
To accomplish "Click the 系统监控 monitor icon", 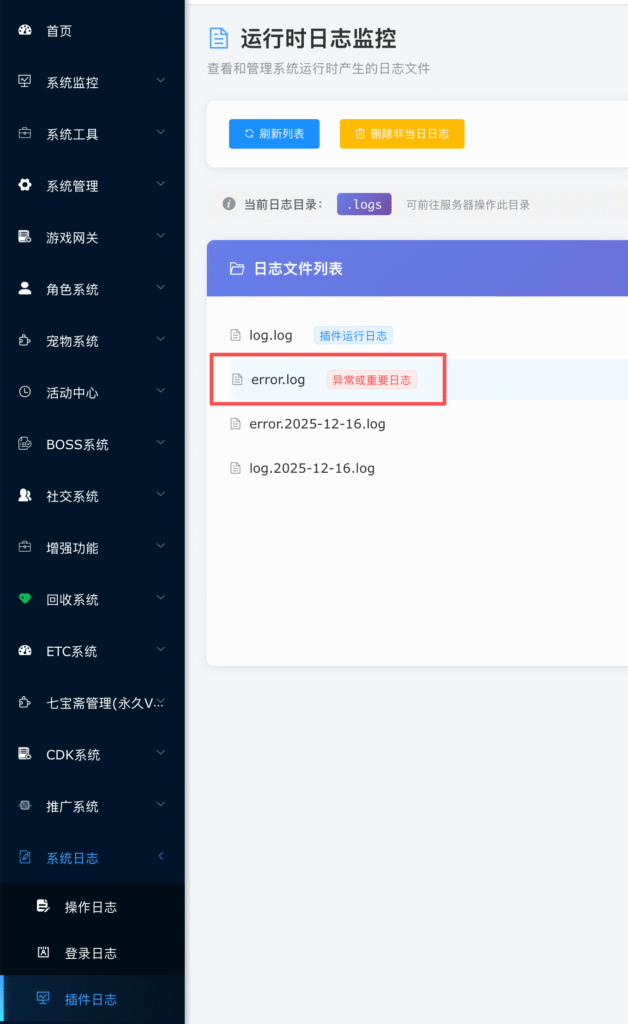I will click(25, 81).
